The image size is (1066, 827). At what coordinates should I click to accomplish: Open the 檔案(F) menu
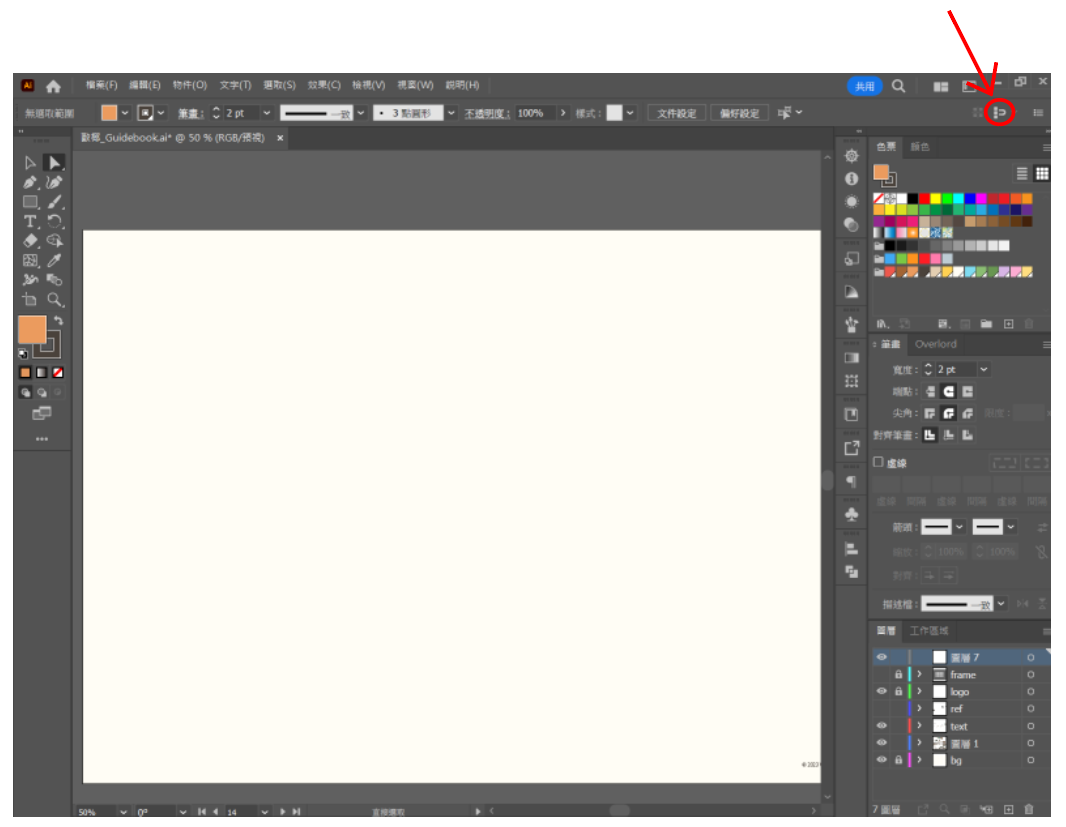pyautogui.click(x=101, y=85)
